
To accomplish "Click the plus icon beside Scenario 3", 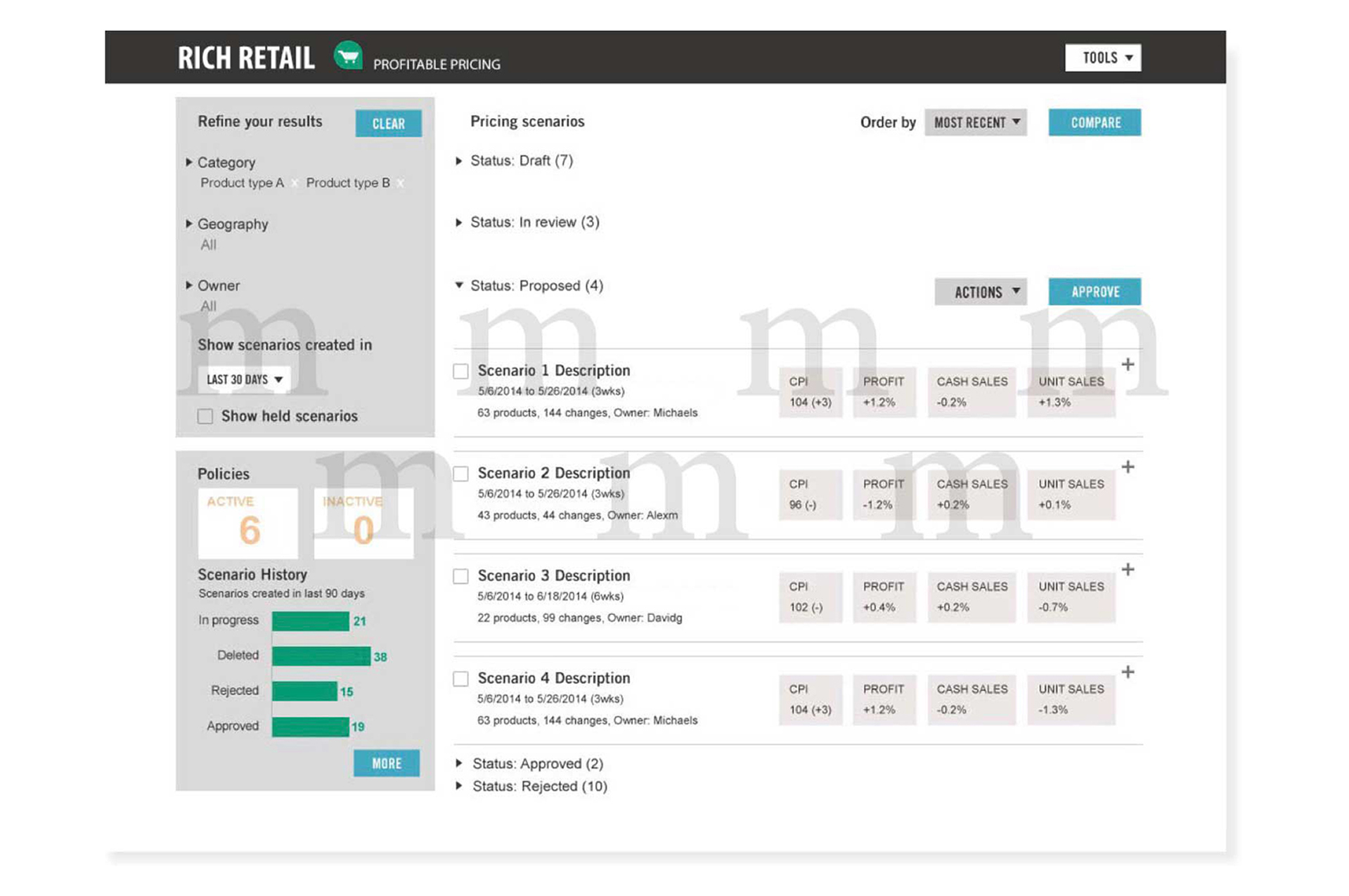I will point(1128,570).
